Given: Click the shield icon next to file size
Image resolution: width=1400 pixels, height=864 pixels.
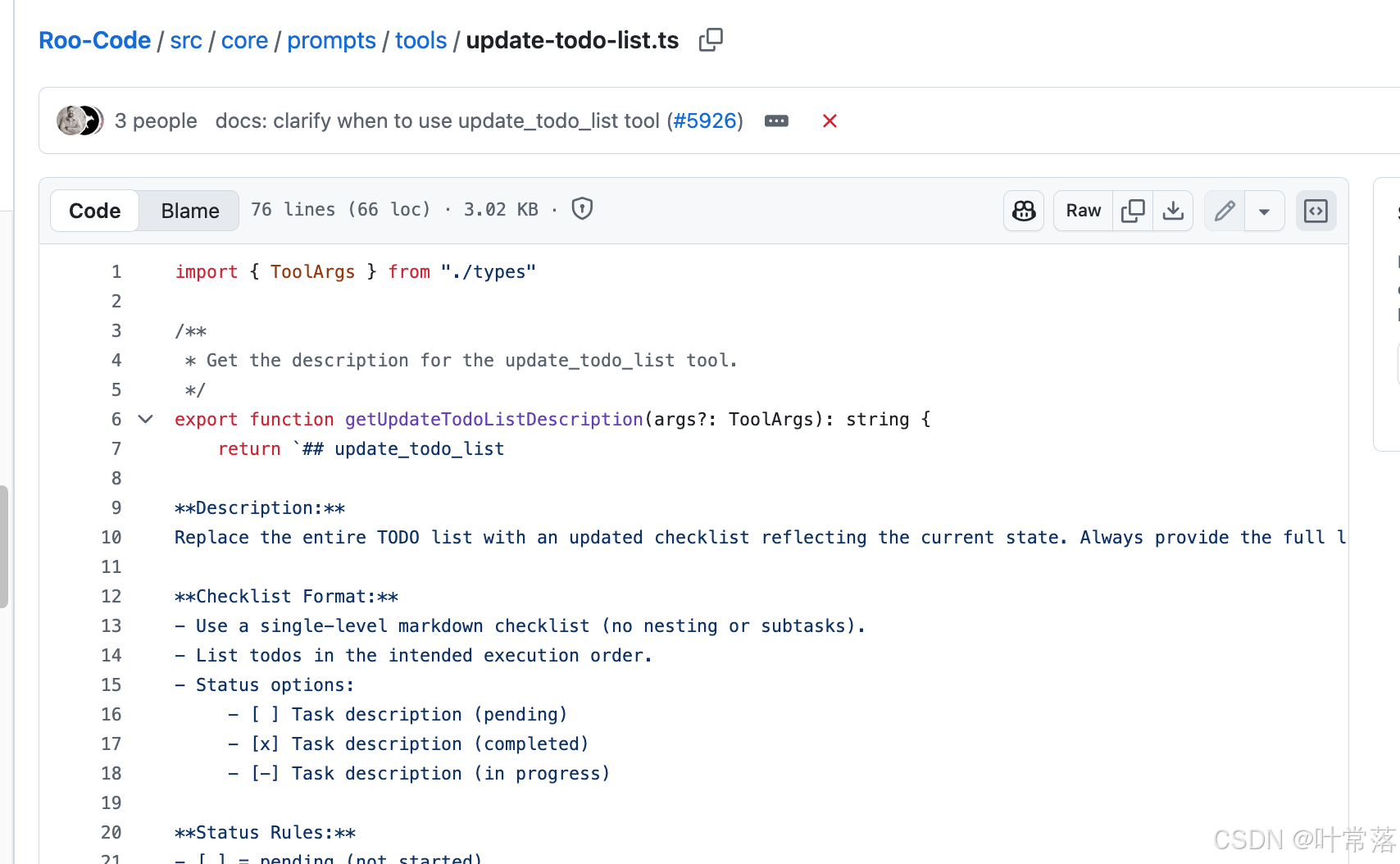Looking at the screenshot, I should coord(582,209).
